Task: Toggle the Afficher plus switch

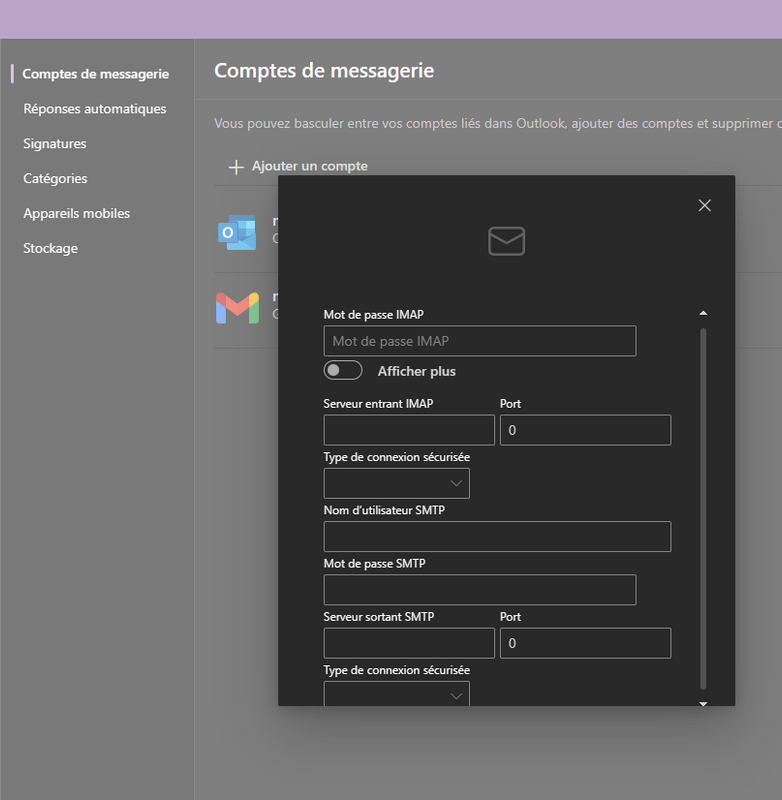Action: click(343, 370)
